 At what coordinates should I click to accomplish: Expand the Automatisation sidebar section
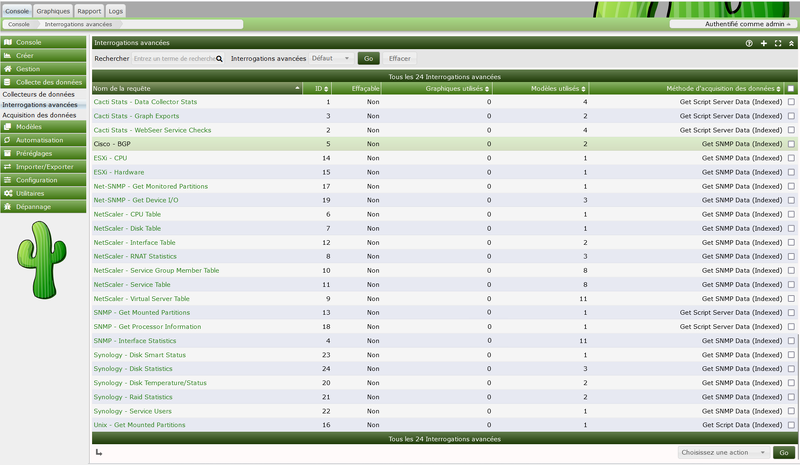[43, 140]
